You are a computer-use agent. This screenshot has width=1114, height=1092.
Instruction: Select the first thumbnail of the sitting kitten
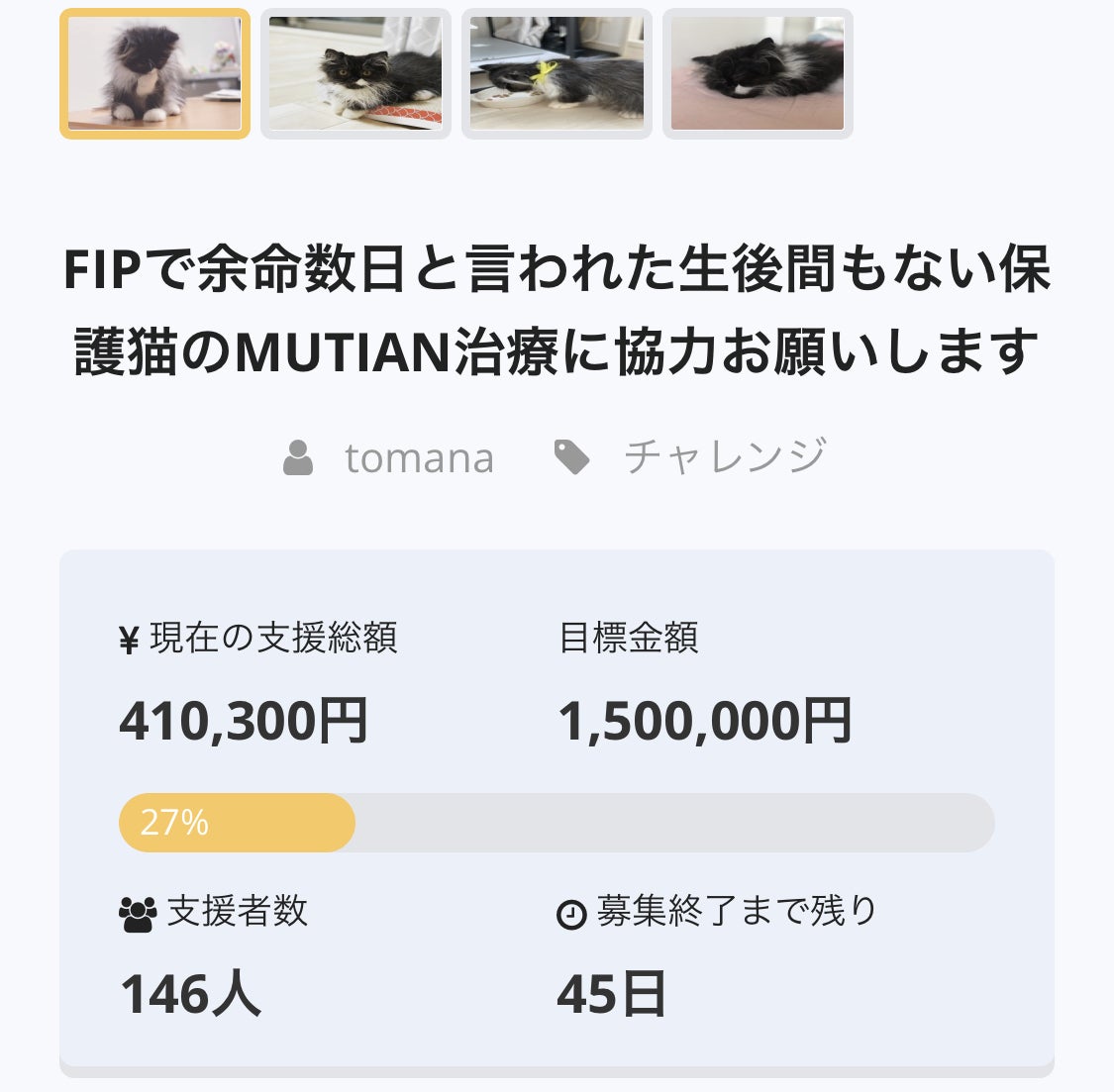pyautogui.click(x=154, y=73)
